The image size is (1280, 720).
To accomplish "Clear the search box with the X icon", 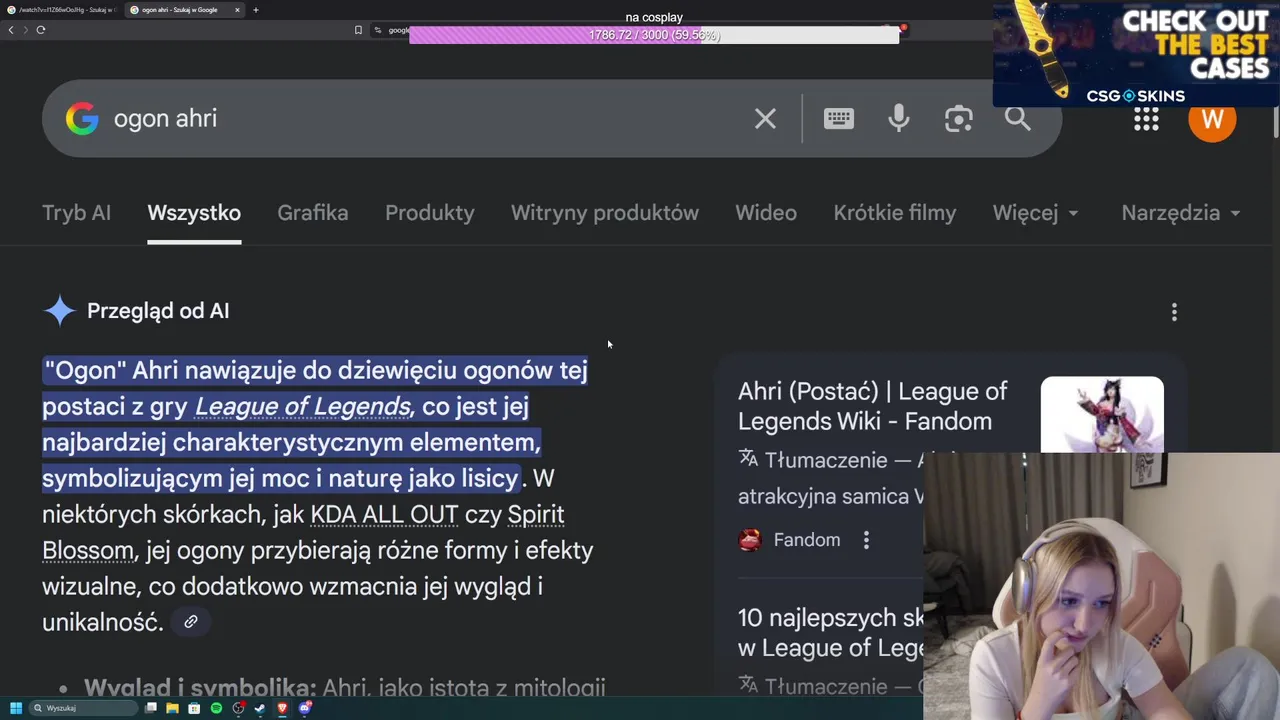I will point(765,119).
